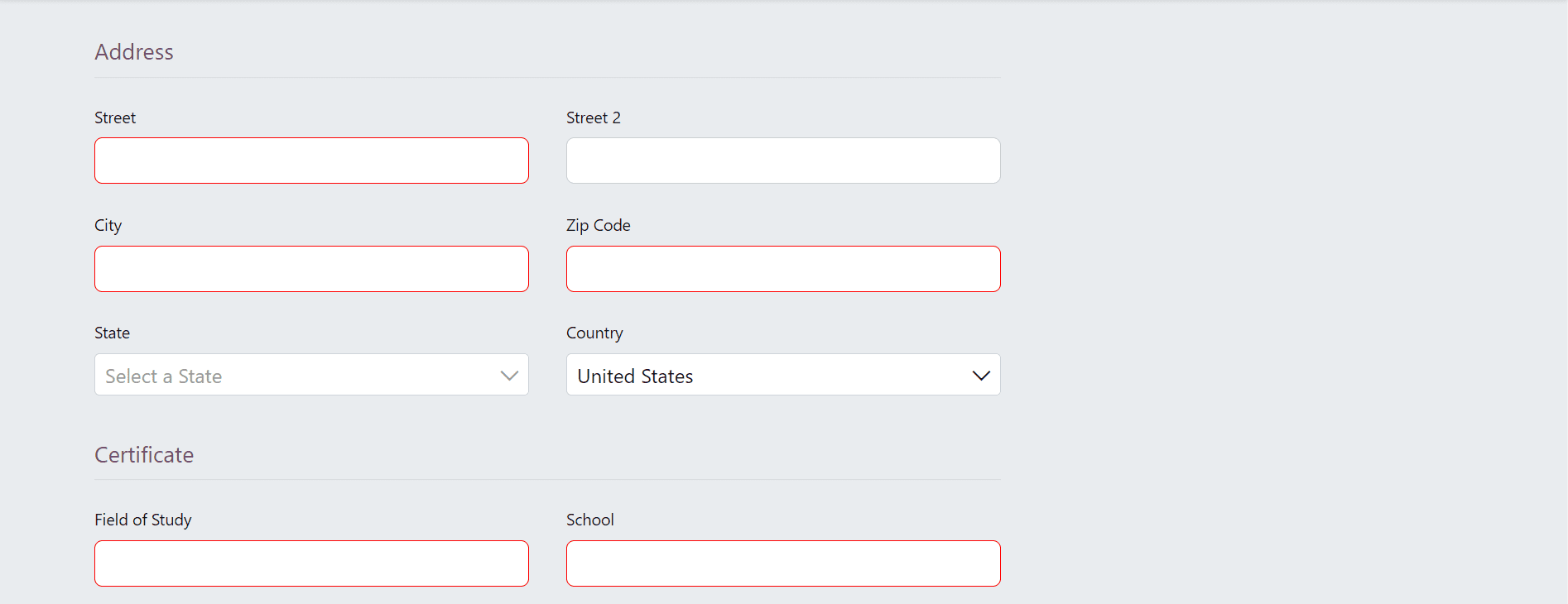Click the Certificate section heading
The image size is (1568, 604).
(144, 455)
